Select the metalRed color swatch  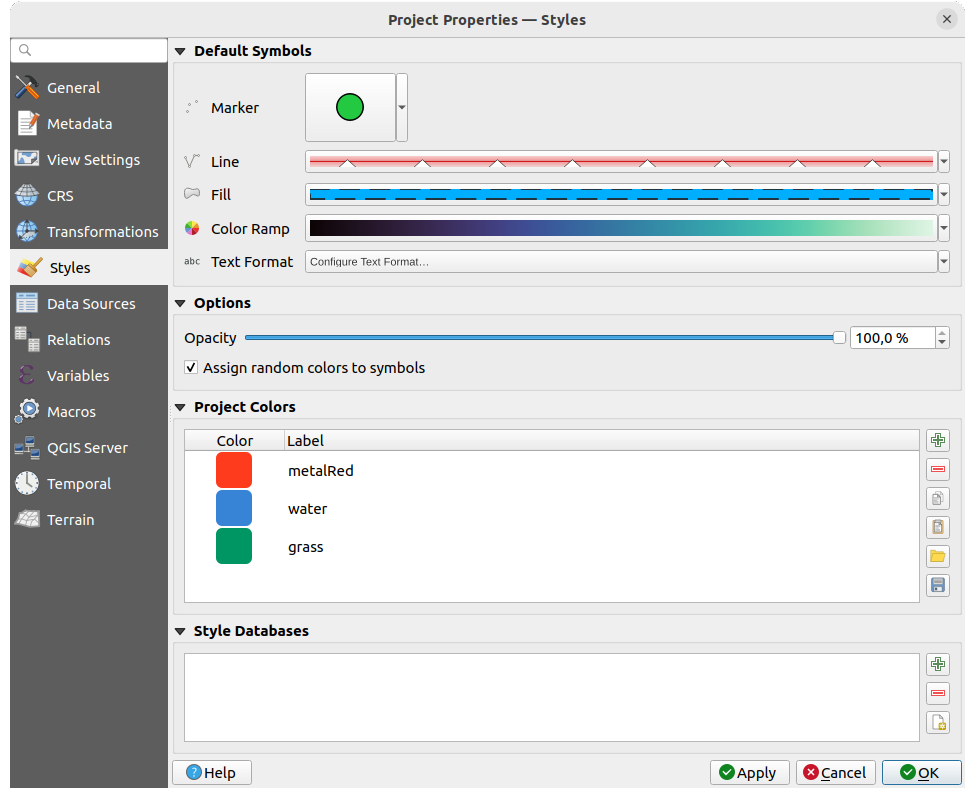(x=234, y=470)
